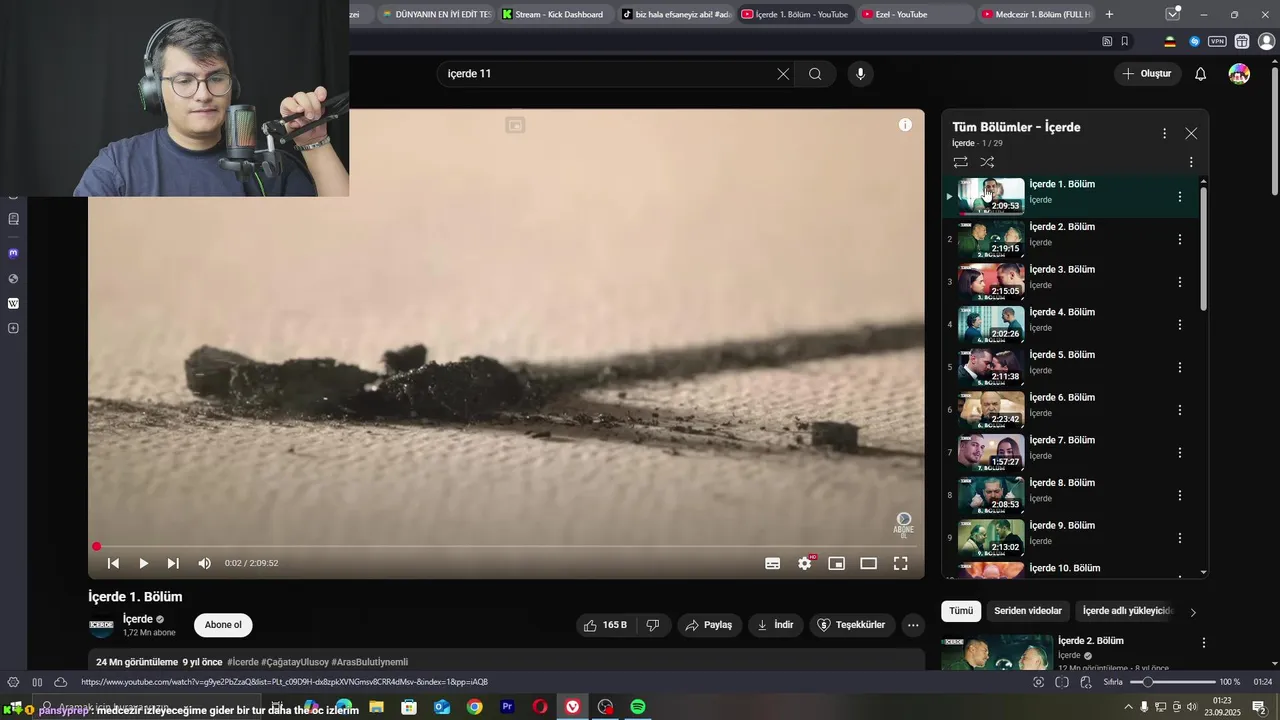
Task: Open Premiere Pro from the taskbar
Action: (507, 707)
